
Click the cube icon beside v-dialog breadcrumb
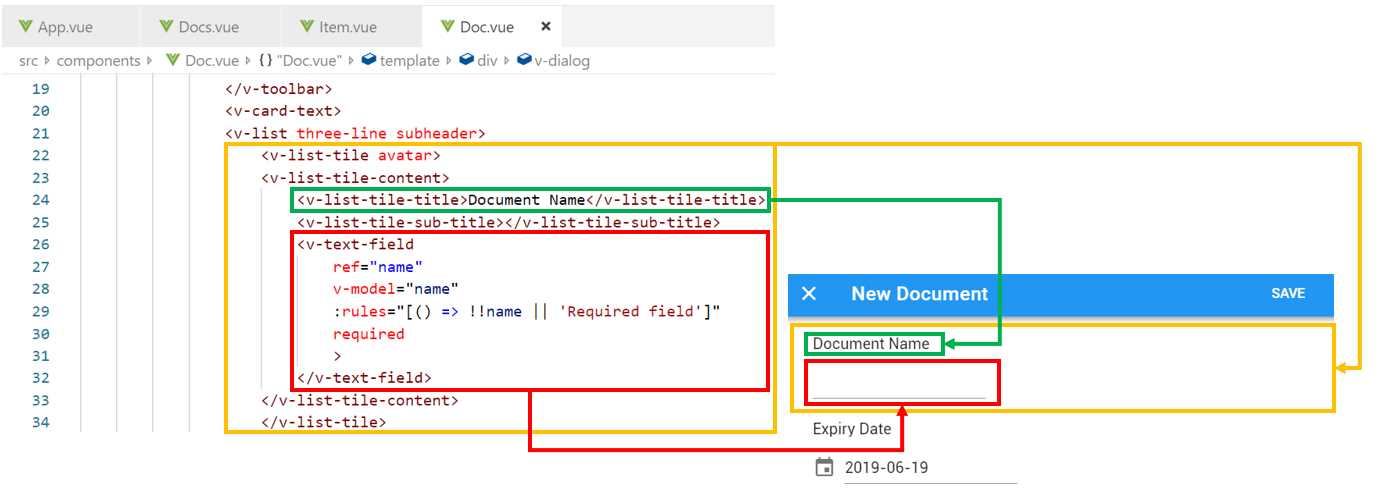(524, 60)
